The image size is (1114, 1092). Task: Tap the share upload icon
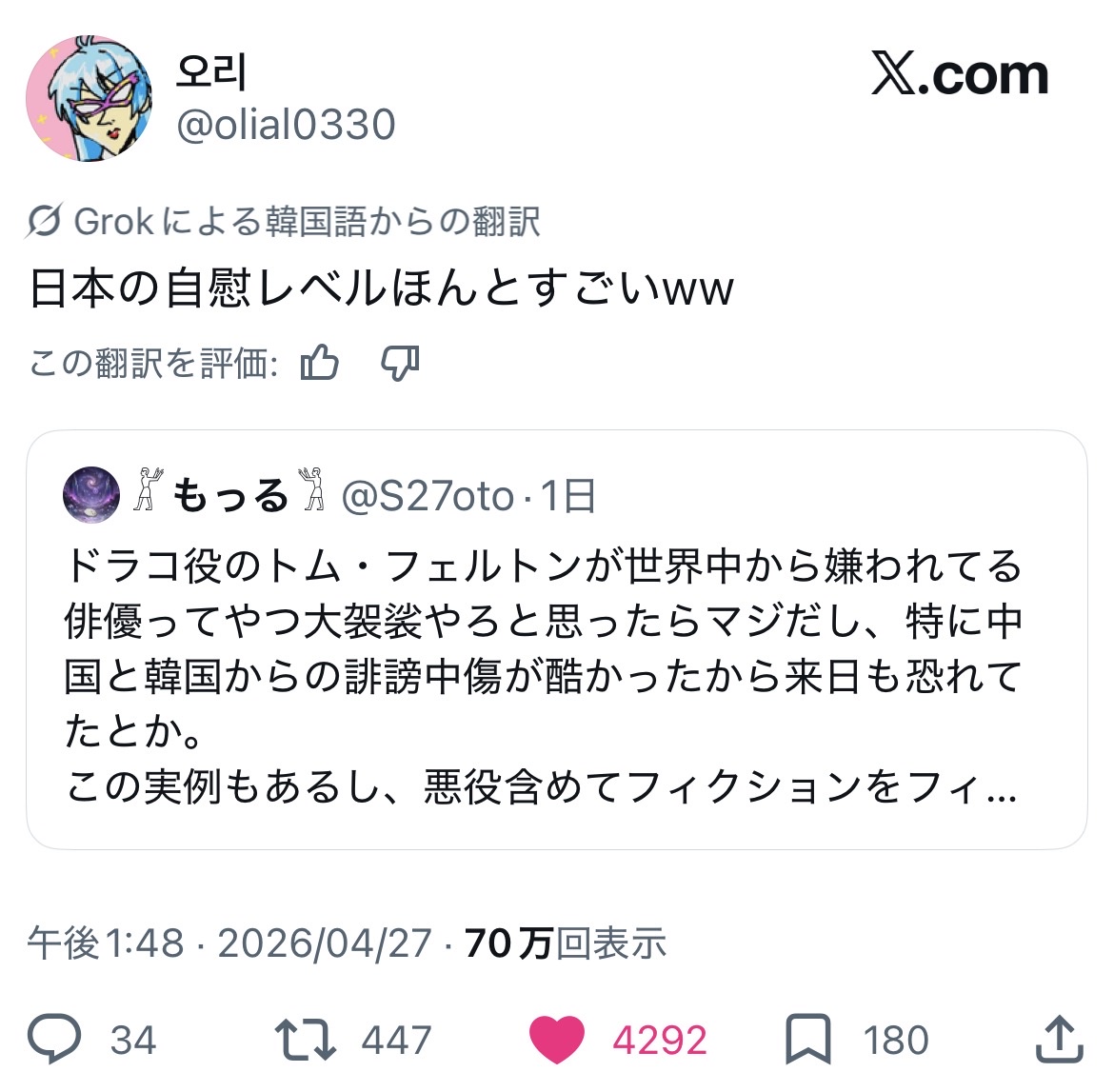(1059, 1039)
